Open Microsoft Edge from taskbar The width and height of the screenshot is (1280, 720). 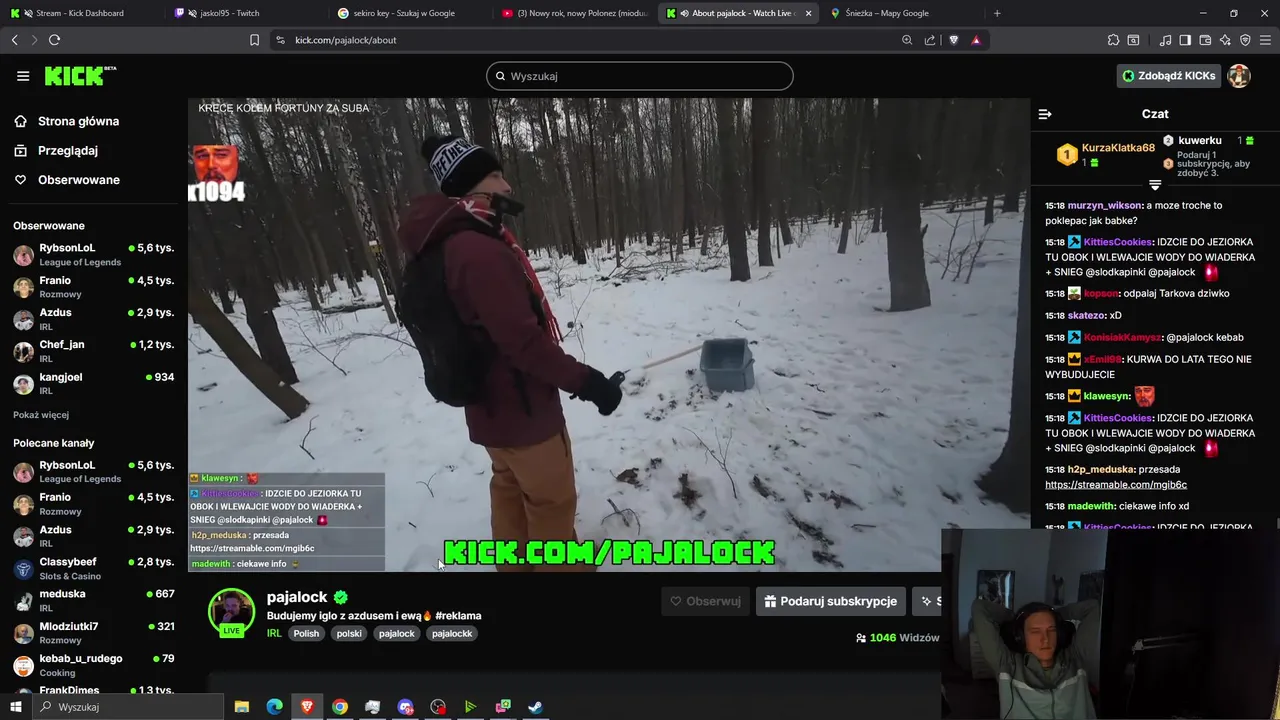click(x=274, y=707)
